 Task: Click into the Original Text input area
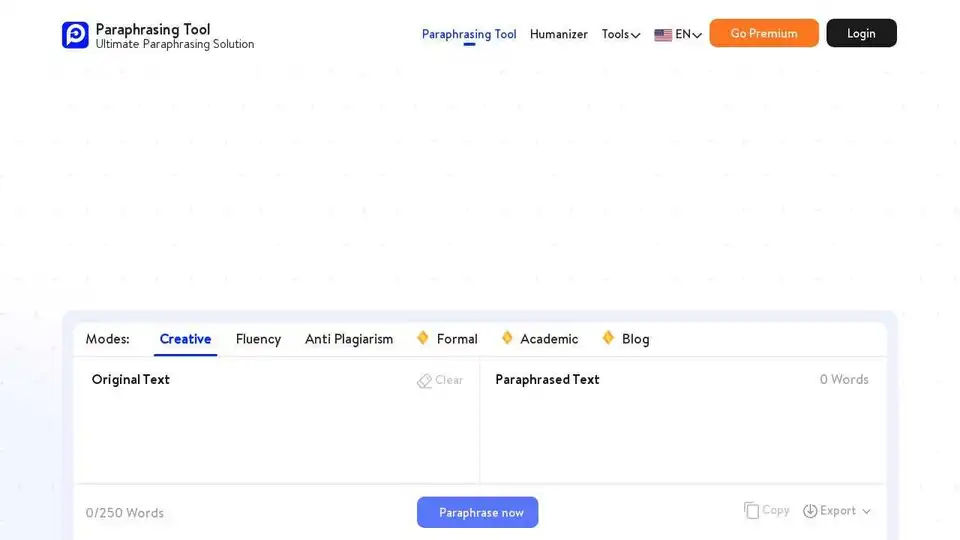point(277,438)
